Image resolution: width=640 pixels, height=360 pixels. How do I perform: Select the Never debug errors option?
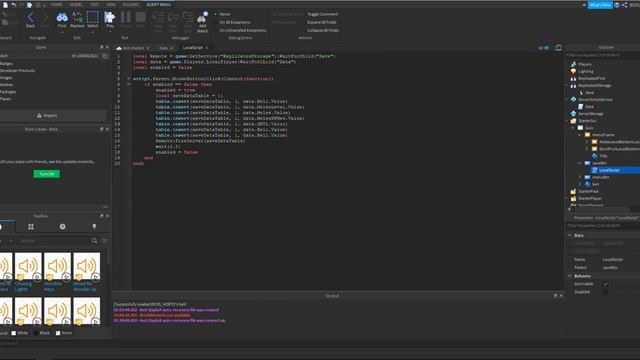[x=222, y=14]
